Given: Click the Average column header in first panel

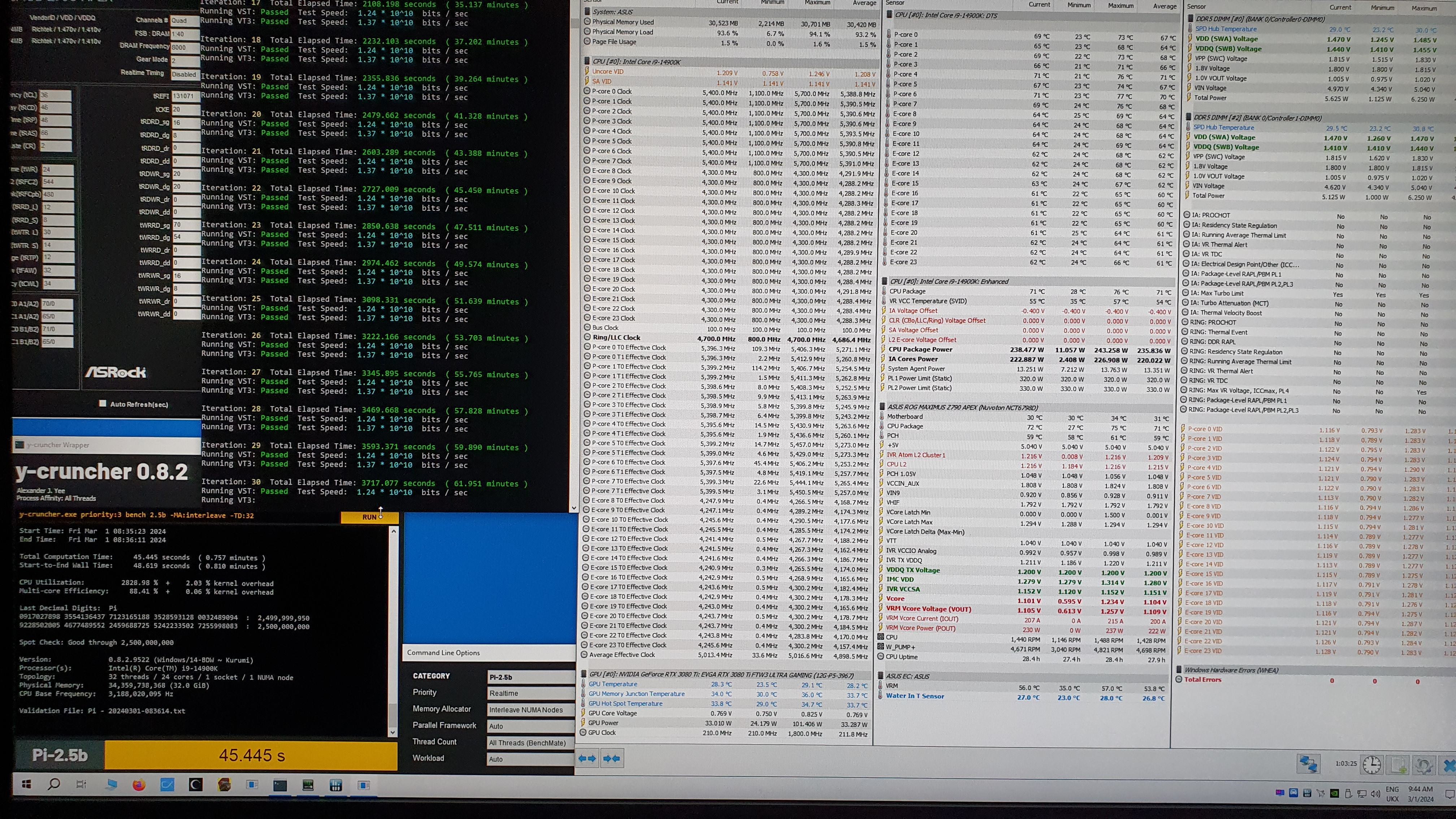Looking at the screenshot, I should [864, 3].
